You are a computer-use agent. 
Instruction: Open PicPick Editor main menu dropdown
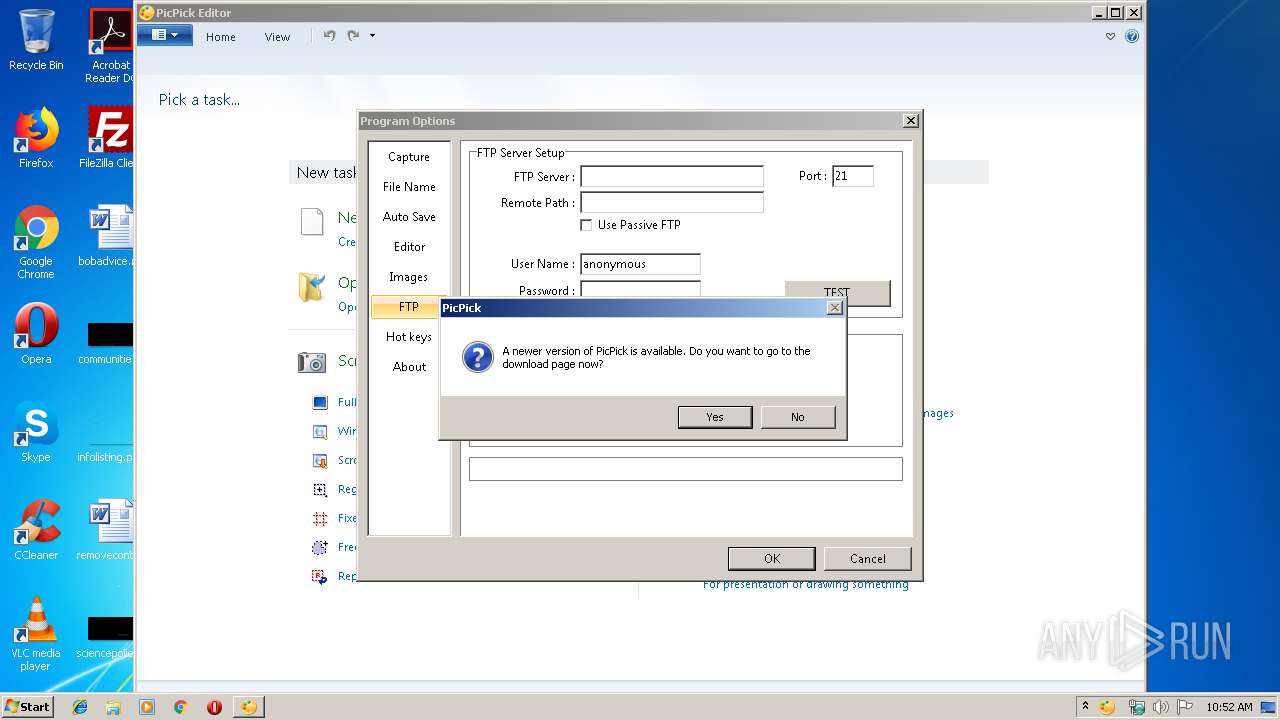point(164,35)
